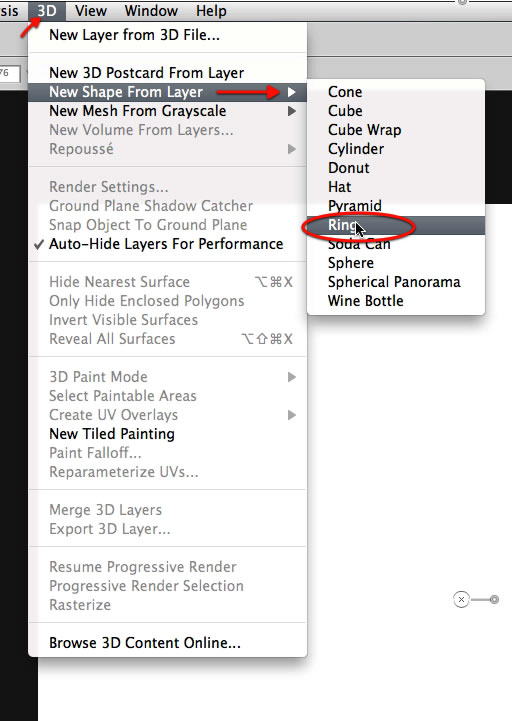Select New 3D Postcard From Layer
This screenshot has width=512, height=721.
[x=167, y=73]
